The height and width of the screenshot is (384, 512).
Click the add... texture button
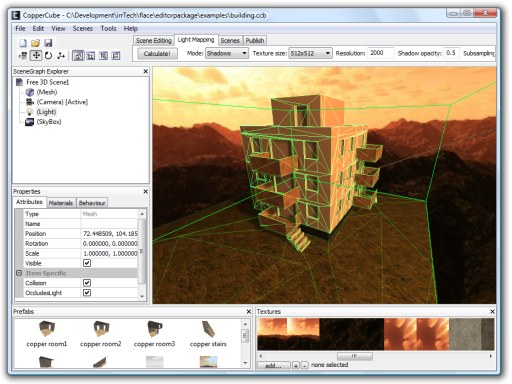click(273, 366)
